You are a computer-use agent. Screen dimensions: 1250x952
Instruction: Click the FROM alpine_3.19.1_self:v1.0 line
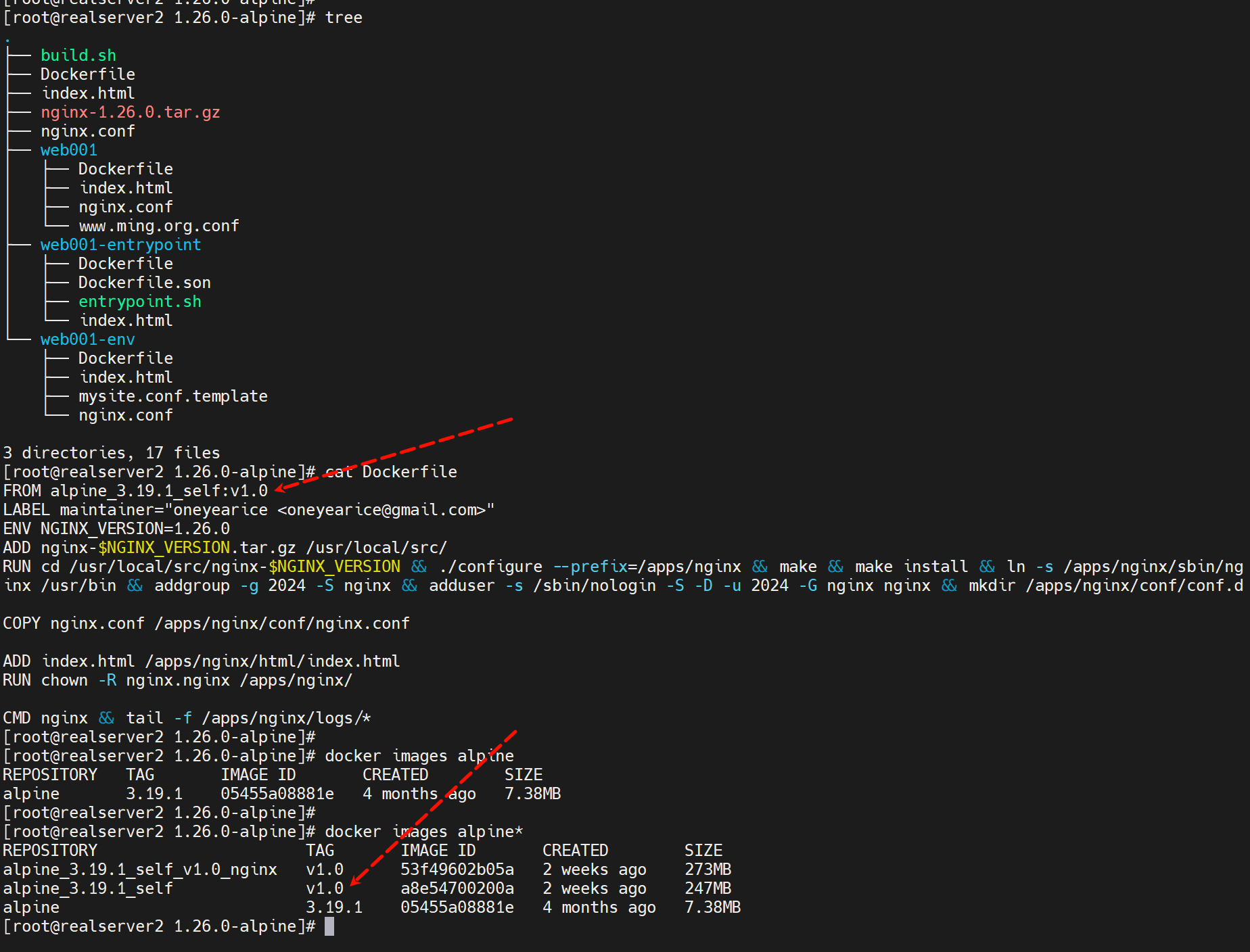pos(135,491)
